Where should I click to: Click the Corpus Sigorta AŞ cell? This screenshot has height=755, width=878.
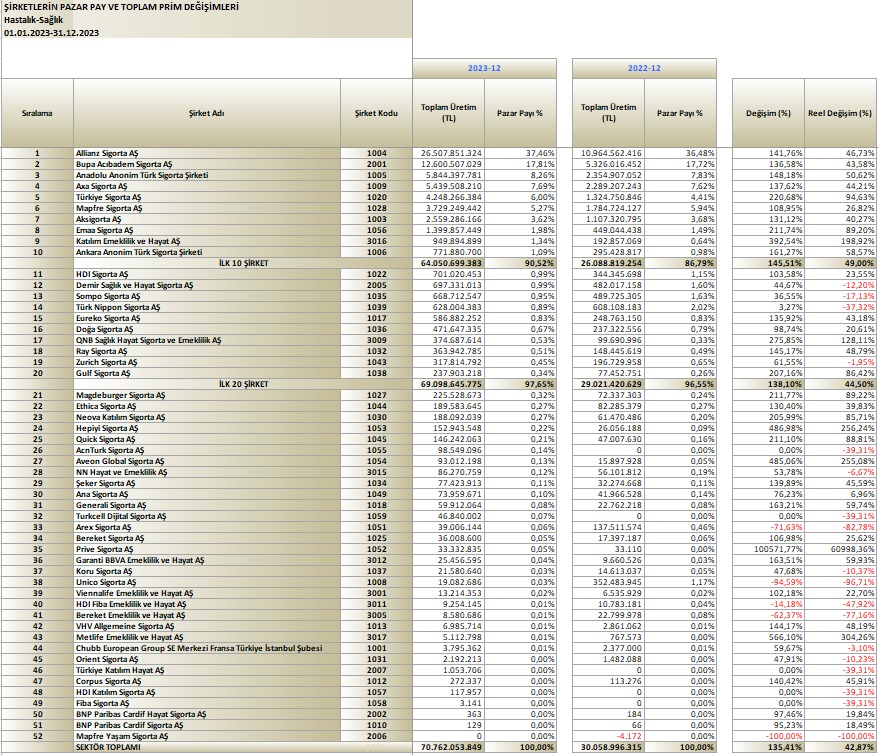207,681
